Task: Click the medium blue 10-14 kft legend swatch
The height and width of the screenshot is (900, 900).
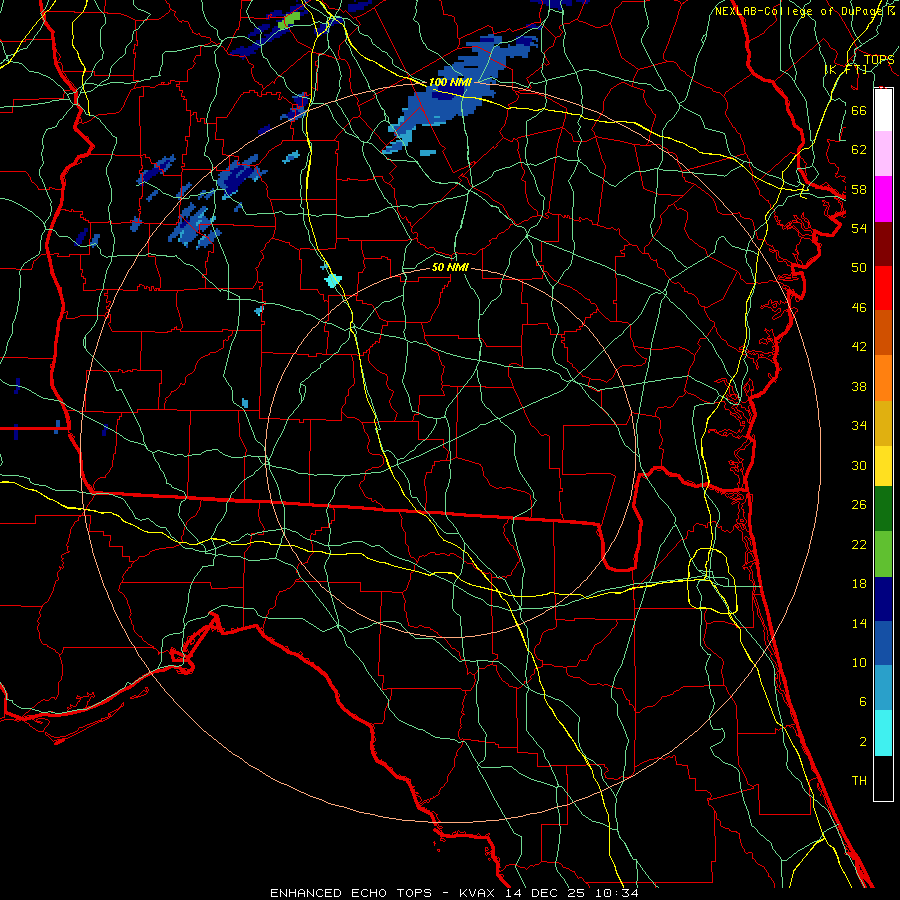Action: [883, 643]
